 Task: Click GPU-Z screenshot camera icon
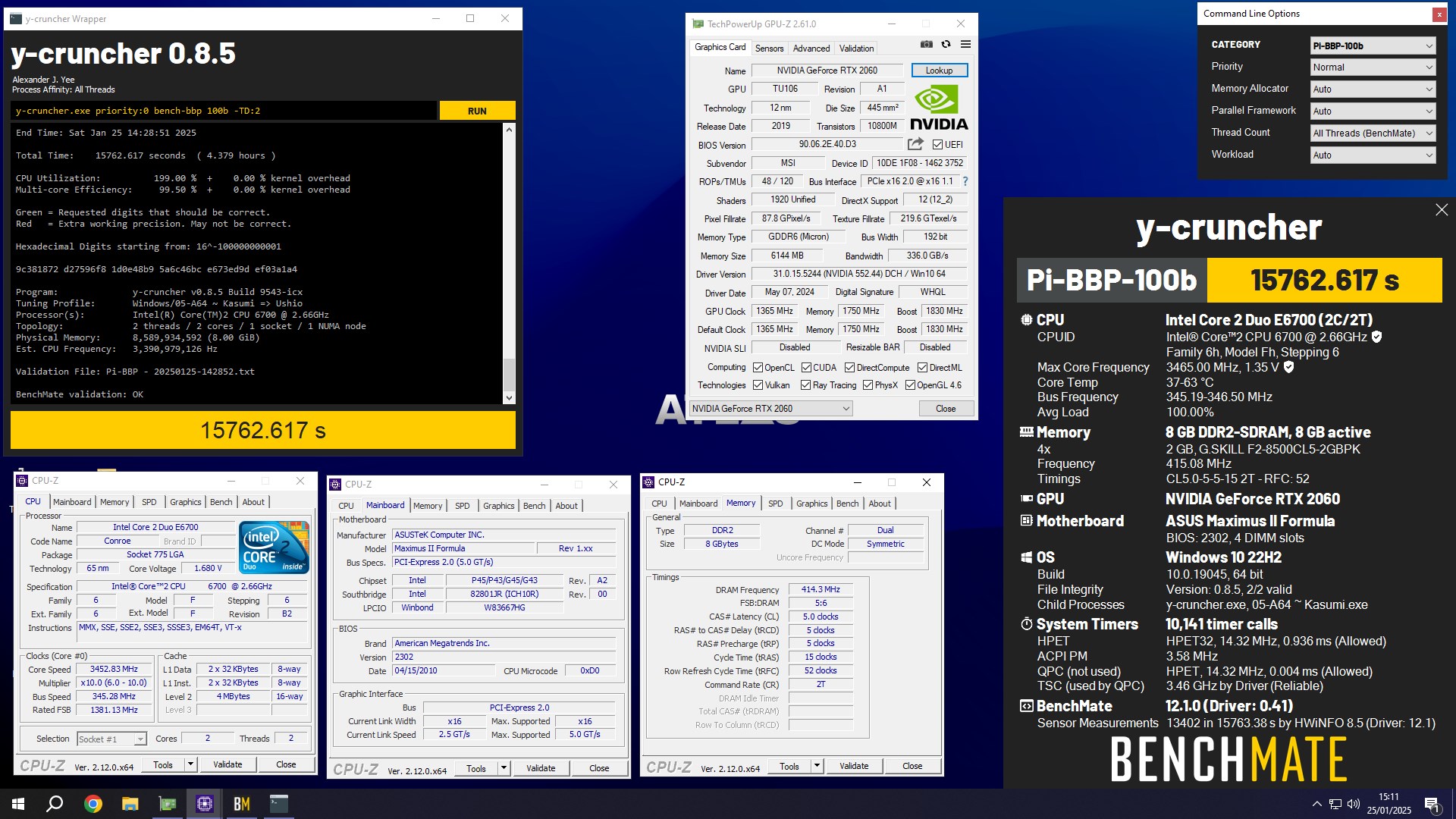click(x=927, y=45)
